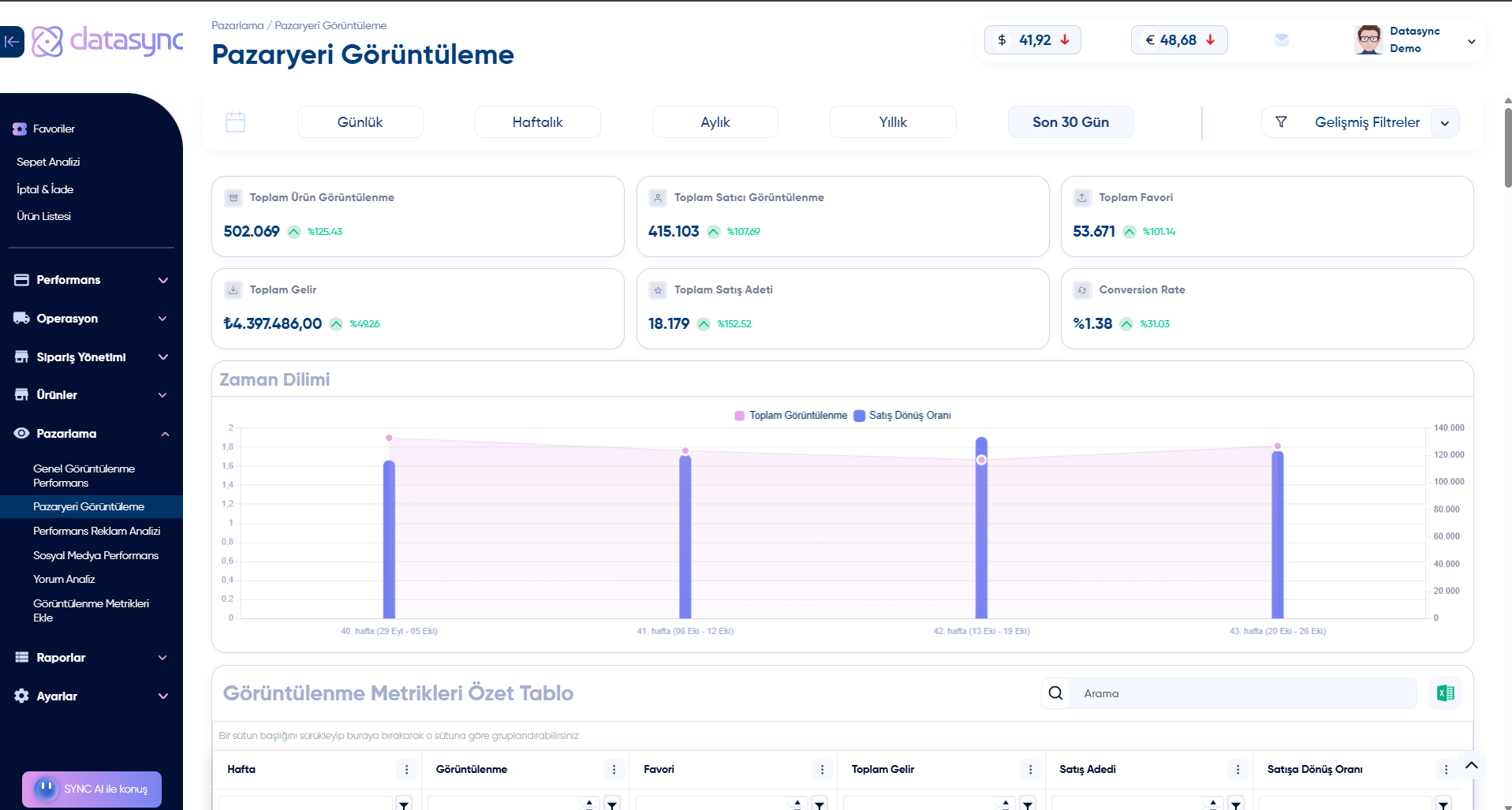Click the SYNC AI ile konuş button
This screenshot has height=810, width=1512.
(91, 789)
